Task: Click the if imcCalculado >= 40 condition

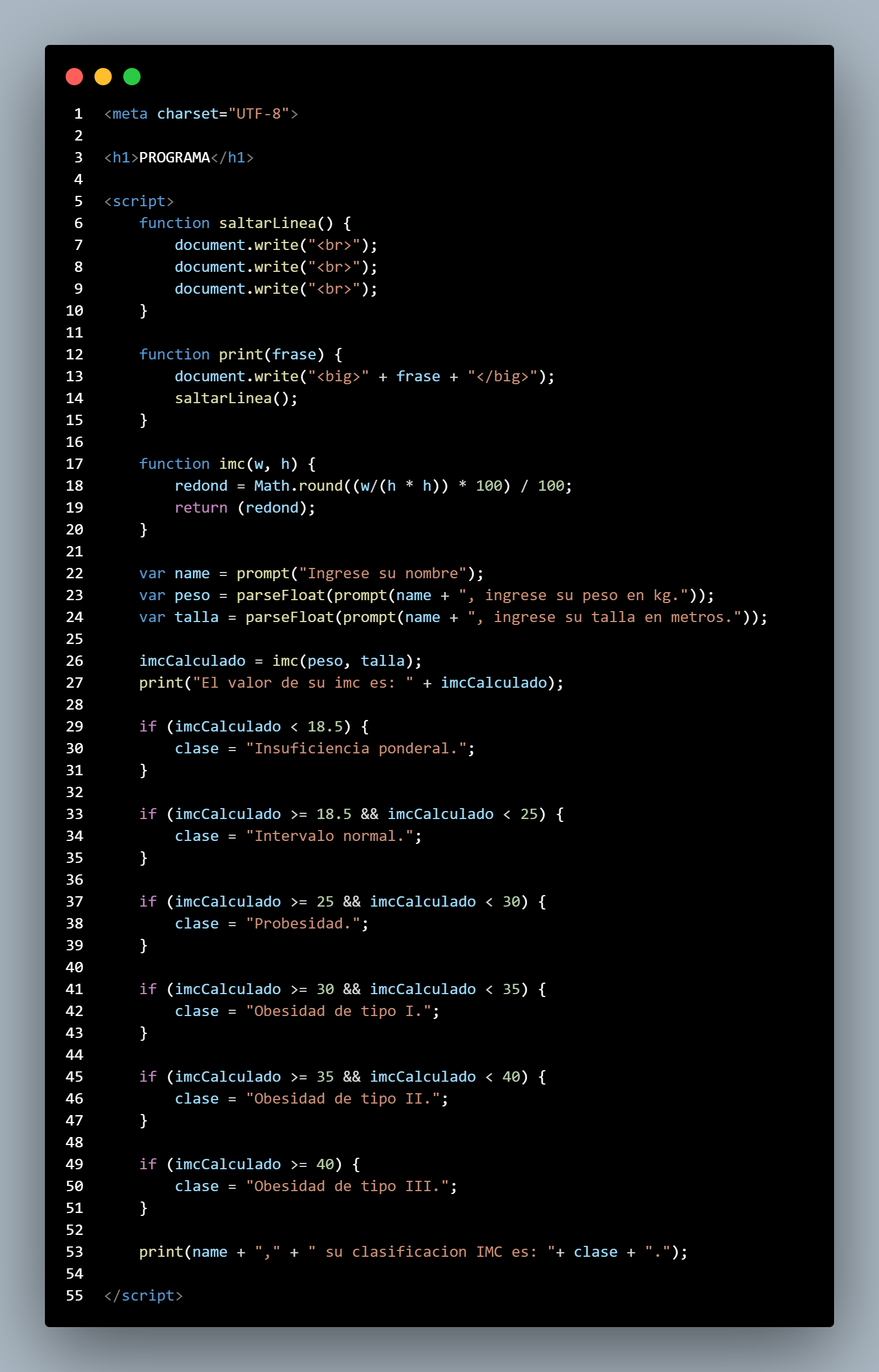Action: click(254, 1165)
